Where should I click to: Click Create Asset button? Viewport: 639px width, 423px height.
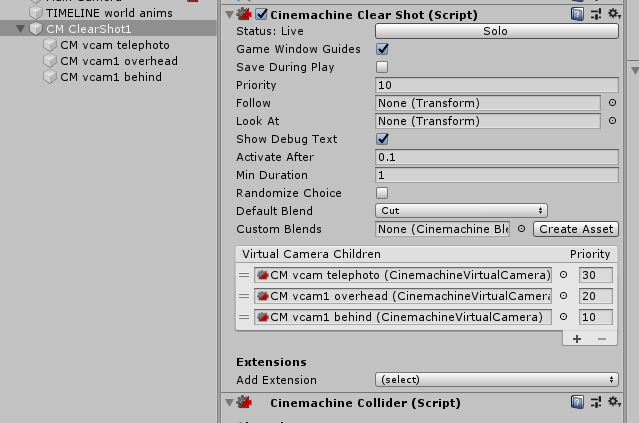pos(576,229)
